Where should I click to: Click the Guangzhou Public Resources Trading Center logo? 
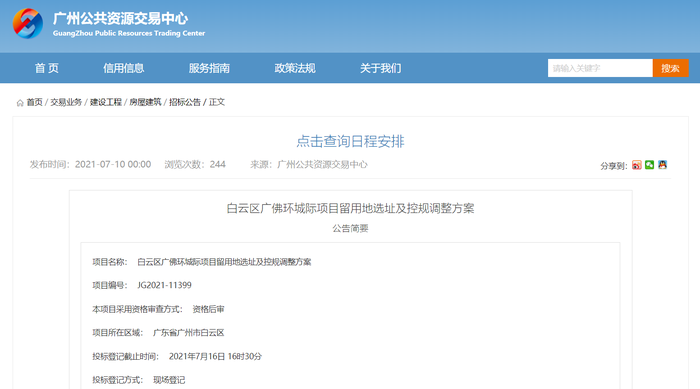coord(28,23)
